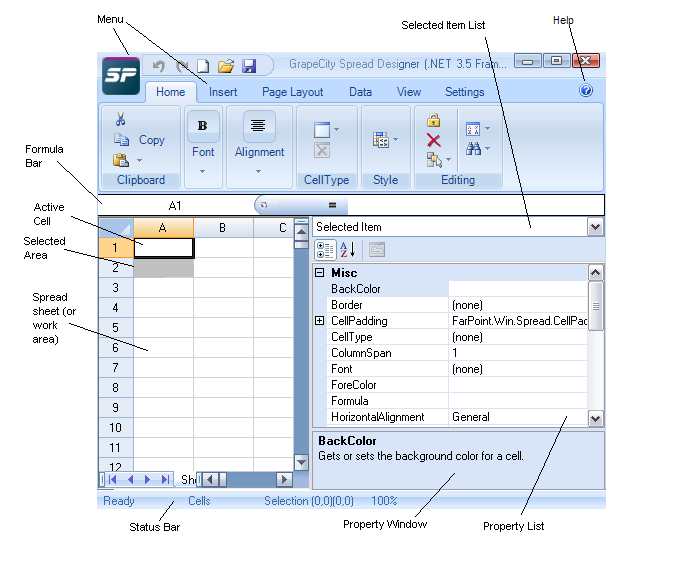Click the Font group label button
The image size is (678, 572).
203,152
